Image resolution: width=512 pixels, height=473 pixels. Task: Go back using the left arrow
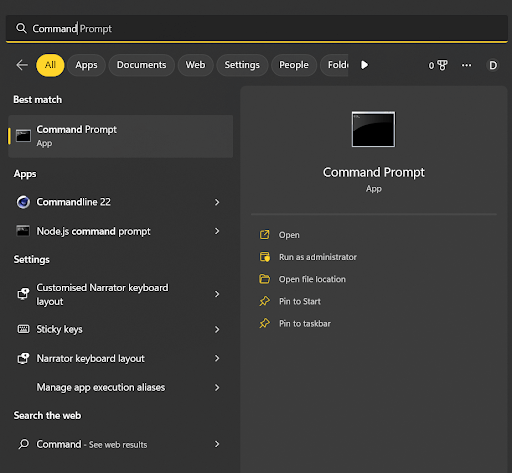pos(22,65)
